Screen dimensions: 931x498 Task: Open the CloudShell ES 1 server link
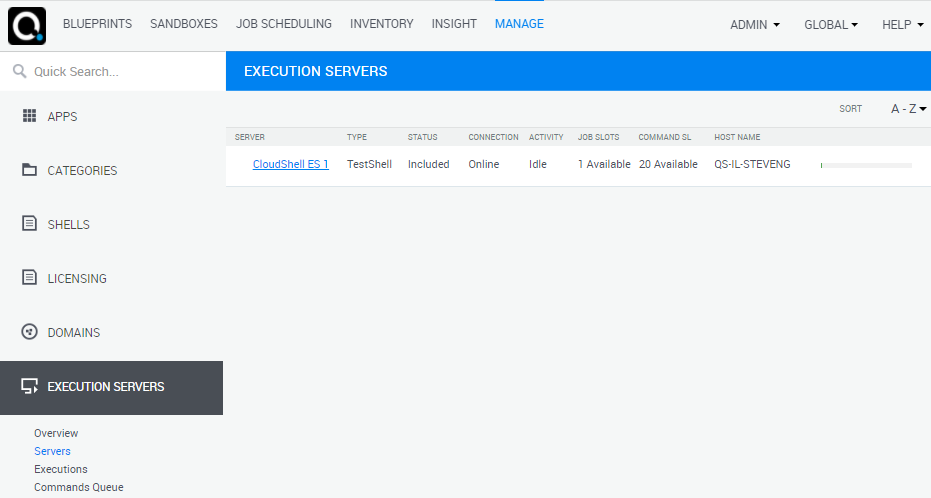coord(290,164)
